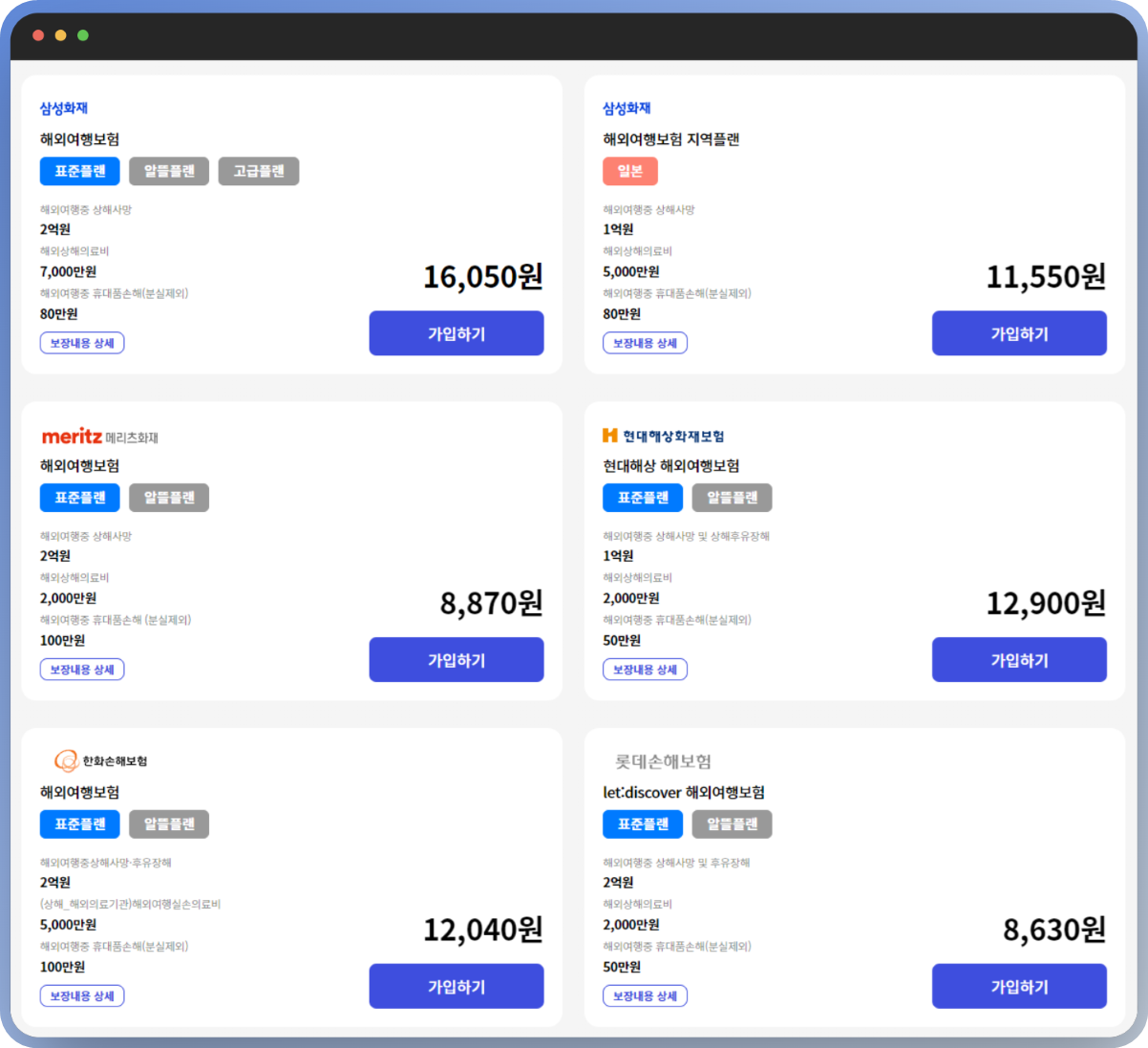Select 고급플랜 tab in 삼성화재 card
This screenshot has height=1048, width=1148.
point(259,171)
